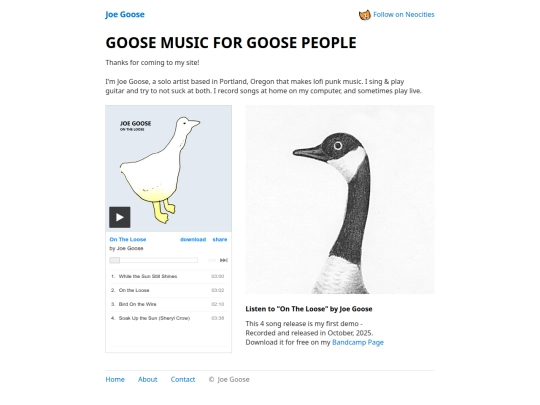Go to previous track in player
Image resolution: width=540 pixels, height=405 pixels.
tap(212, 260)
